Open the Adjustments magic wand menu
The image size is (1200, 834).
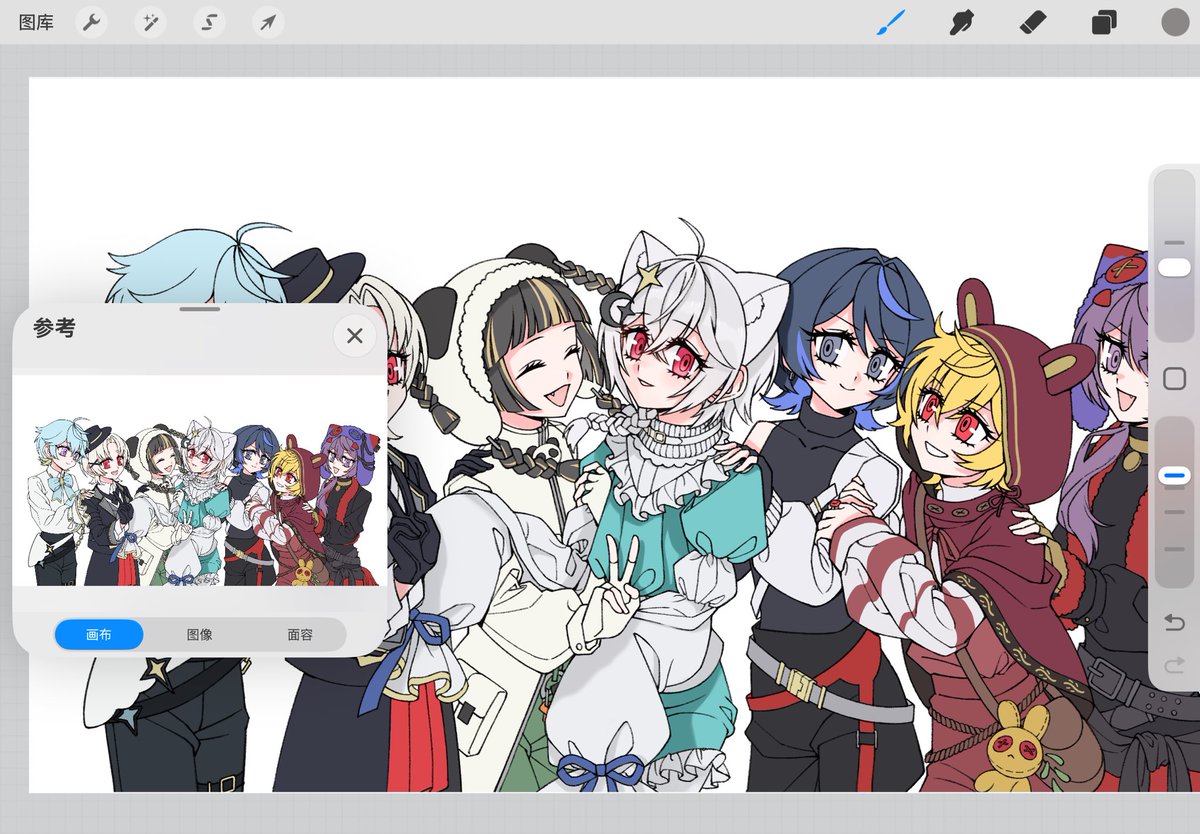150,22
